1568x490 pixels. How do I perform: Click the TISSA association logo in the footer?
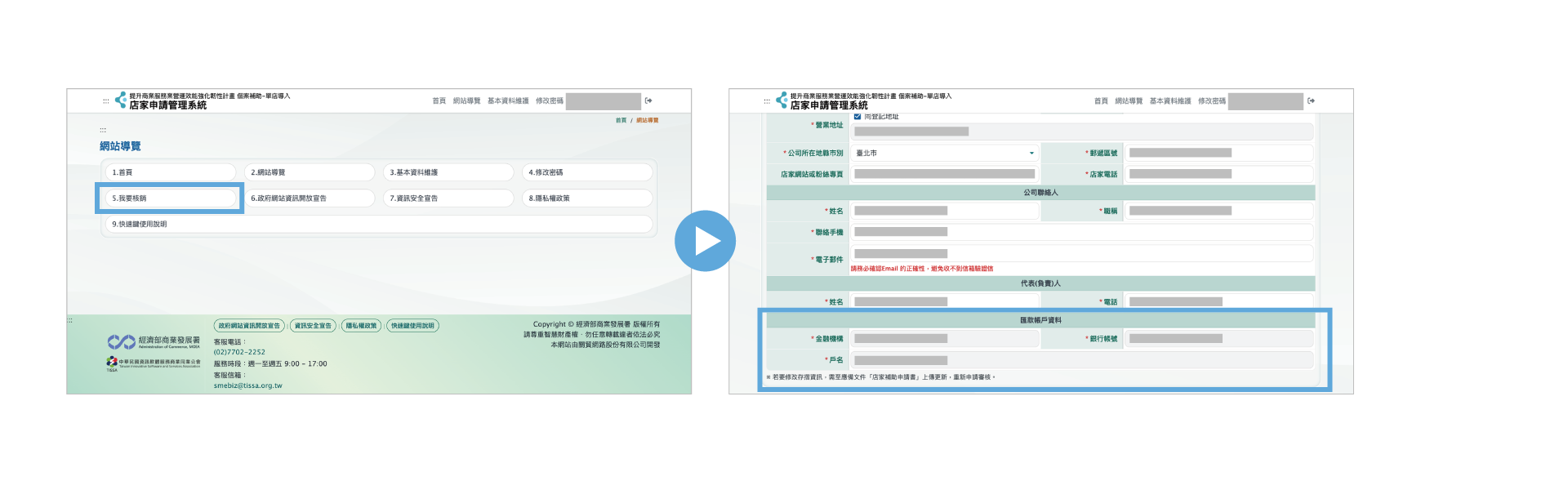point(153,363)
